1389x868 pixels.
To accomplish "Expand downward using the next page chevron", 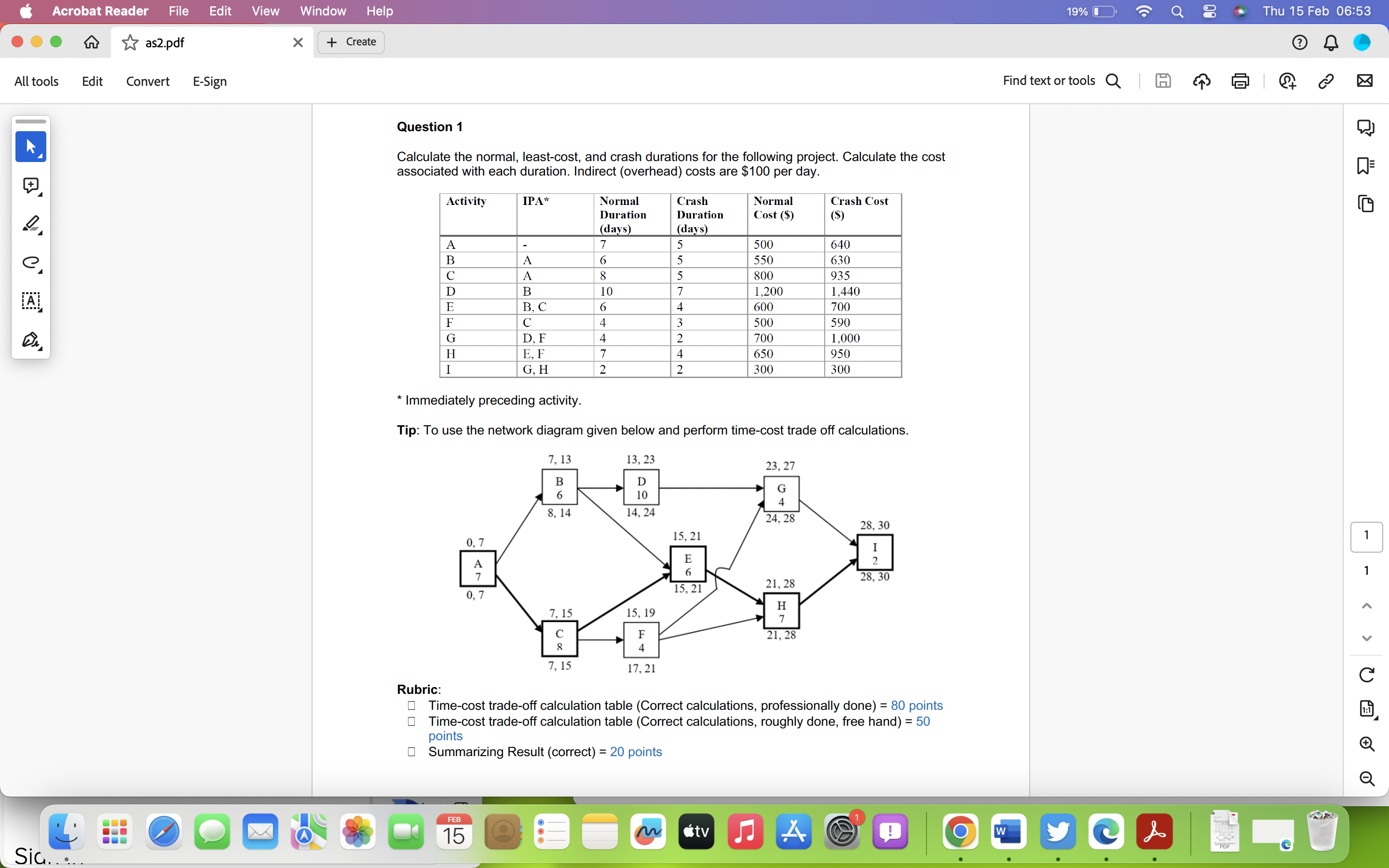I will coord(1367,637).
